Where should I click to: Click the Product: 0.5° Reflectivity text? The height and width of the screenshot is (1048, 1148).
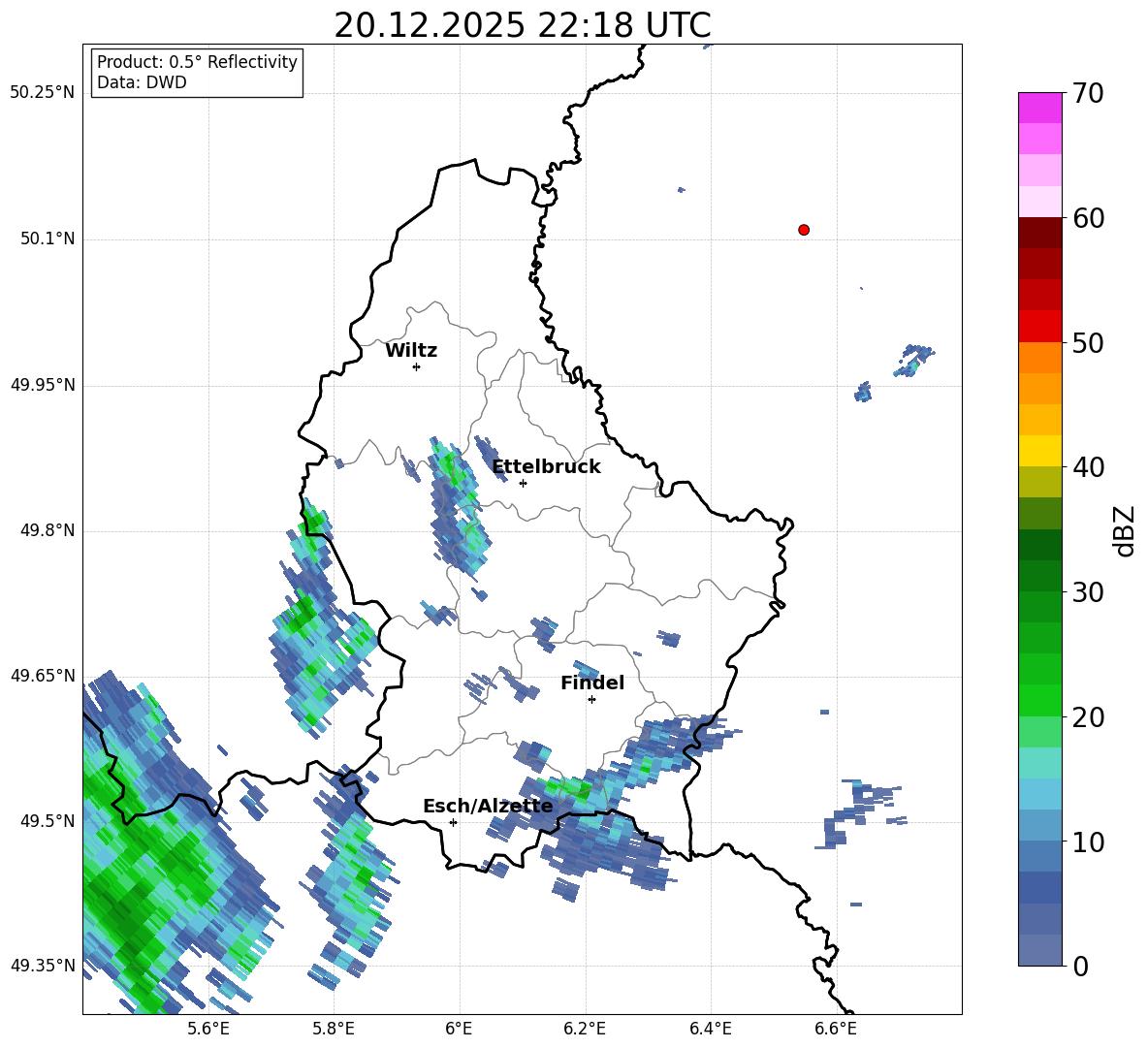tap(197, 61)
